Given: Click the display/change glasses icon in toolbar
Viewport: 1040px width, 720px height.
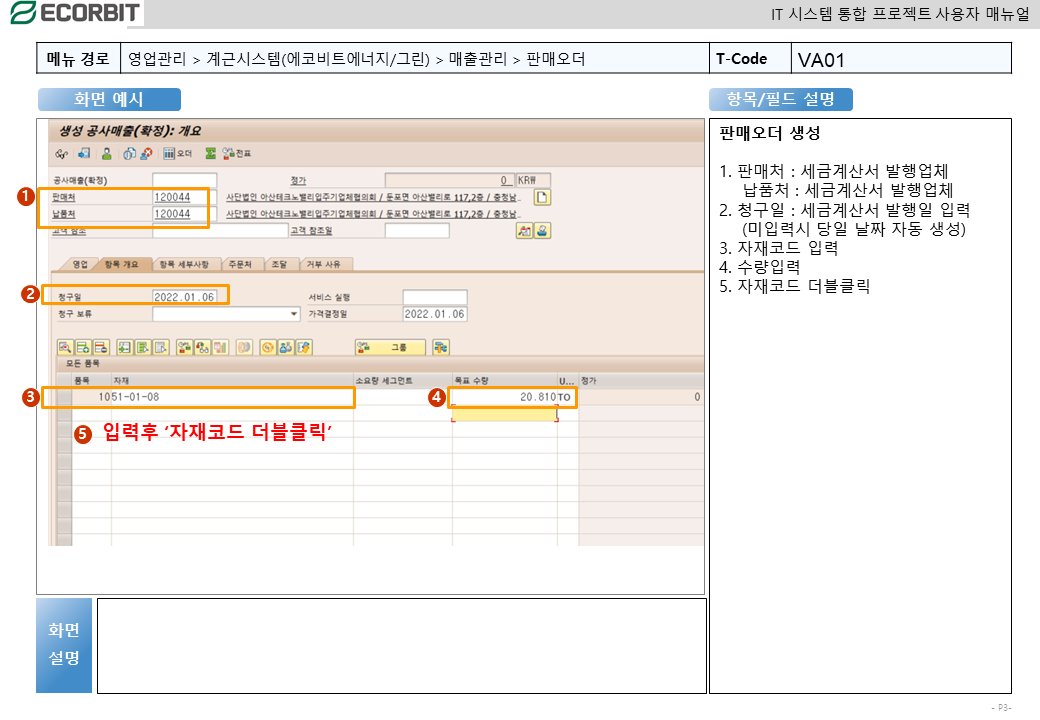Looking at the screenshot, I should pos(62,154).
